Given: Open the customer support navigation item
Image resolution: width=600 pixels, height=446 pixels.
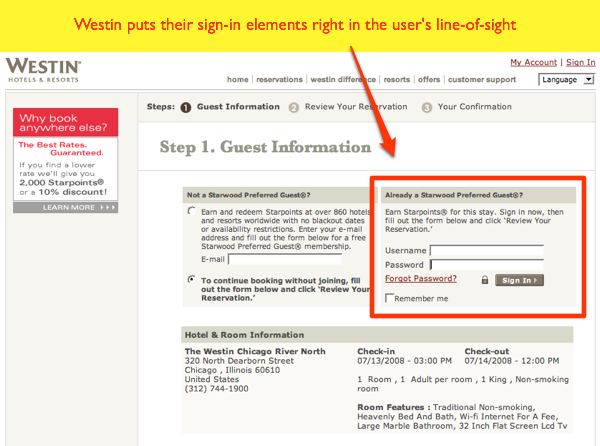Looking at the screenshot, I should pos(482,80).
